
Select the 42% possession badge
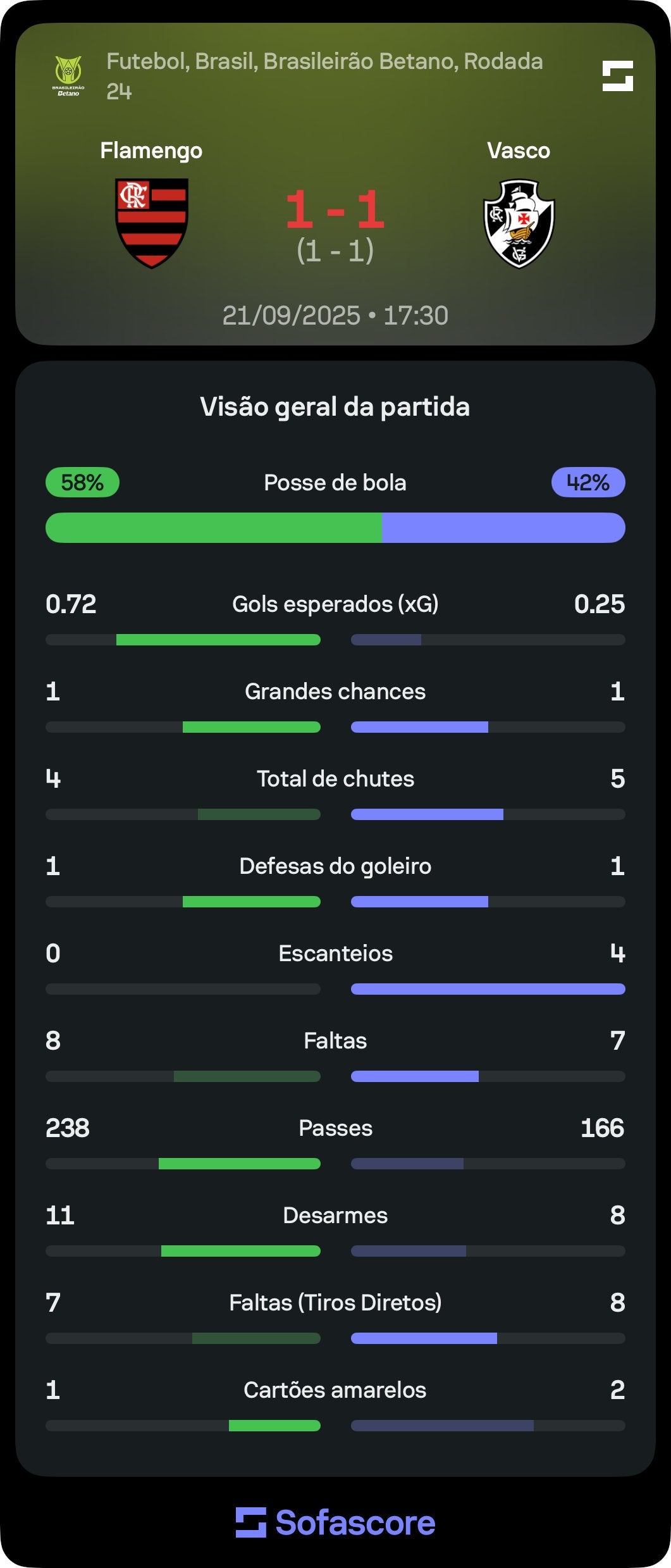coord(588,482)
